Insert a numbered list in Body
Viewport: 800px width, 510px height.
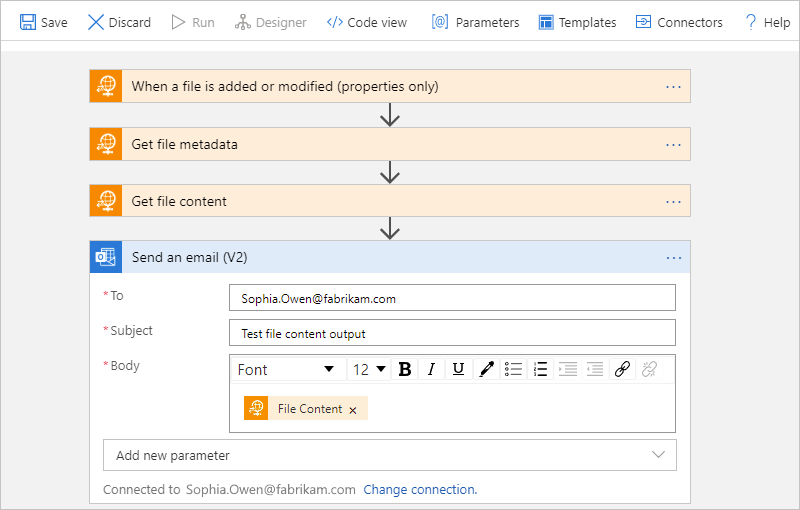[x=540, y=369]
